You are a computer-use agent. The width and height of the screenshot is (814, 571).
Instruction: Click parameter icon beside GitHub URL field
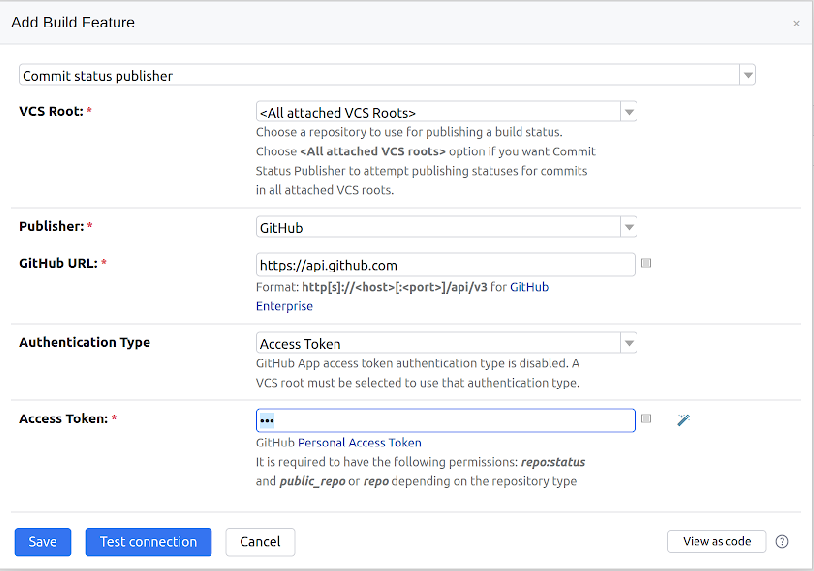tap(646, 263)
